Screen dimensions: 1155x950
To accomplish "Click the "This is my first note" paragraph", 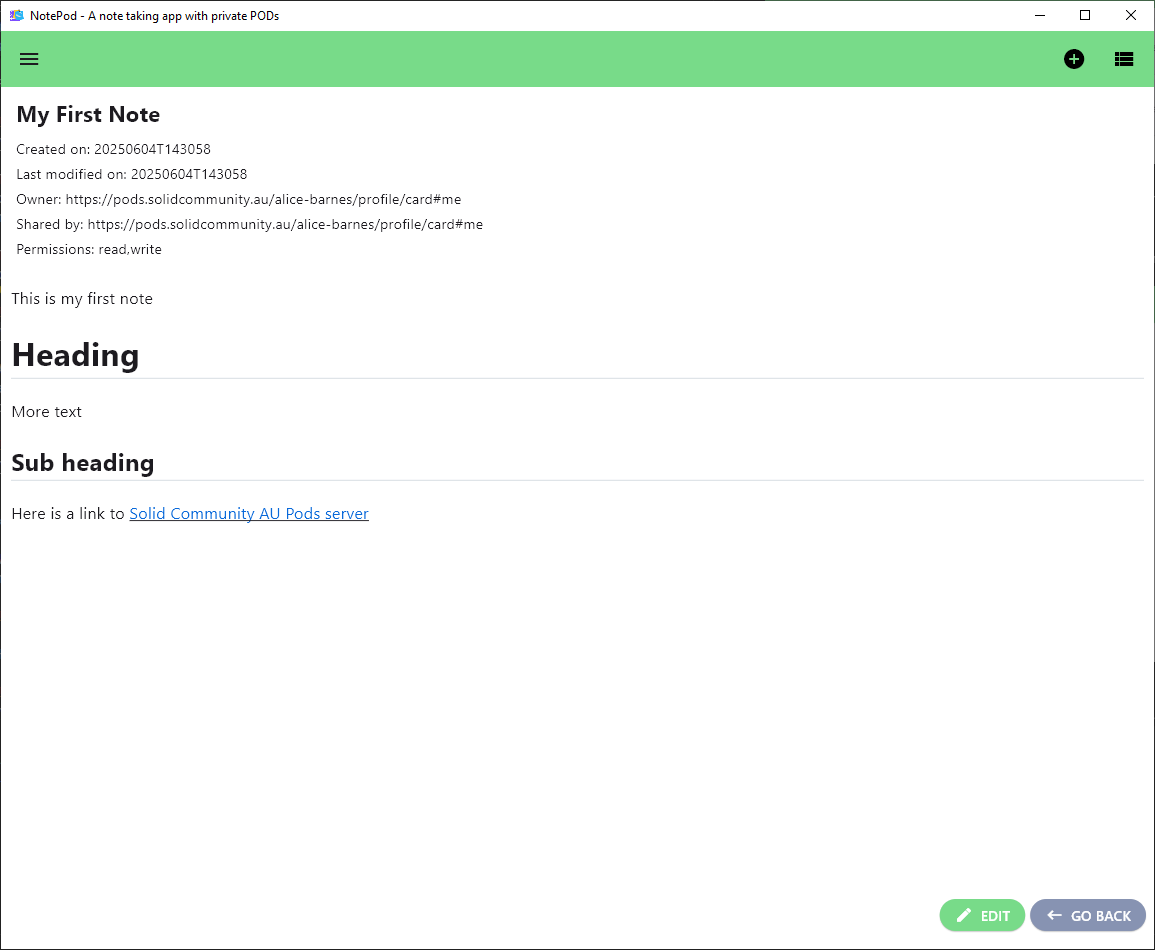I will click(x=82, y=299).
